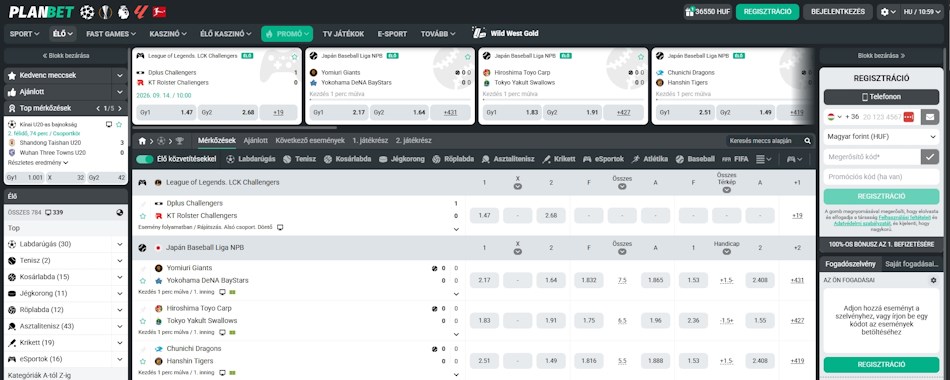
Task: Star the Yokohama DeNA BayStars list row
Action: click(x=143, y=281)
